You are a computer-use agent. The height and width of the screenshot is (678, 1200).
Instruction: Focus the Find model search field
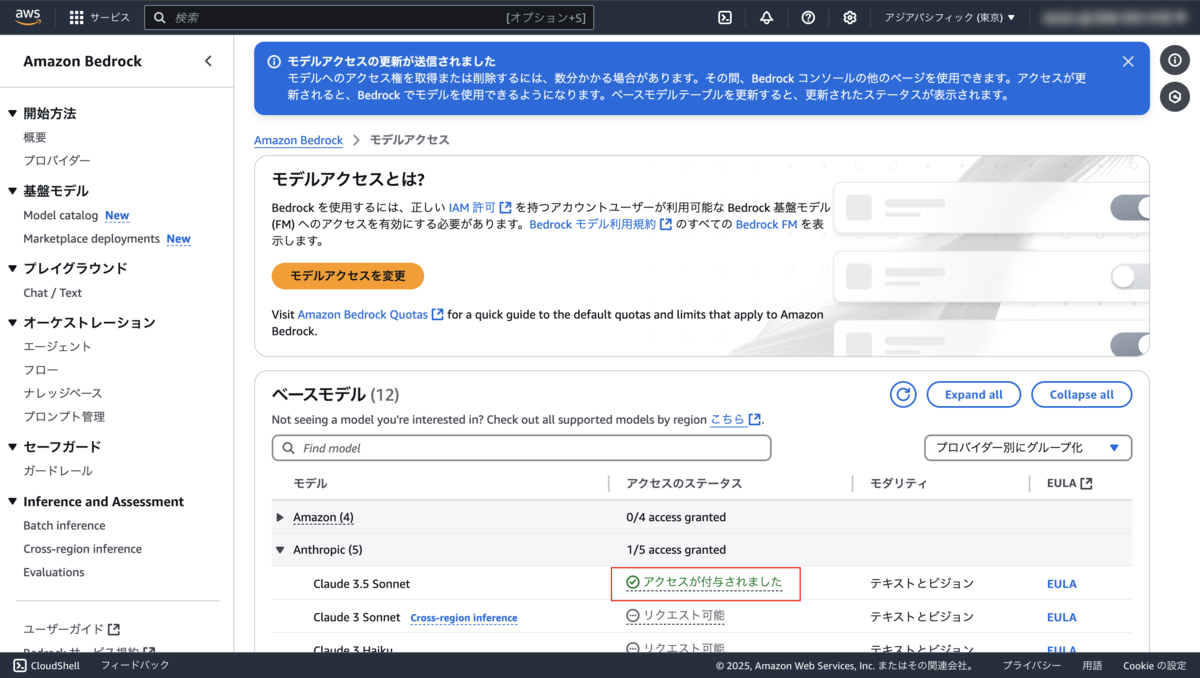coord(521,448)
